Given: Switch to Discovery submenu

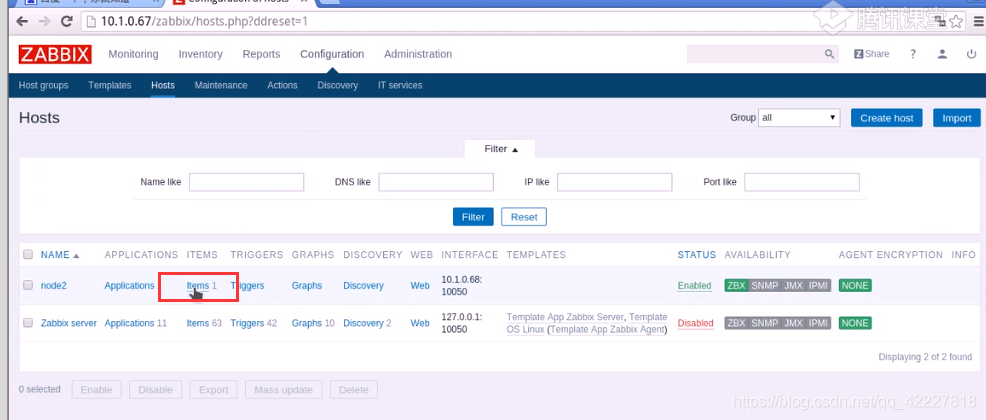Looking at the screenshot, I should tap(338, 85).
